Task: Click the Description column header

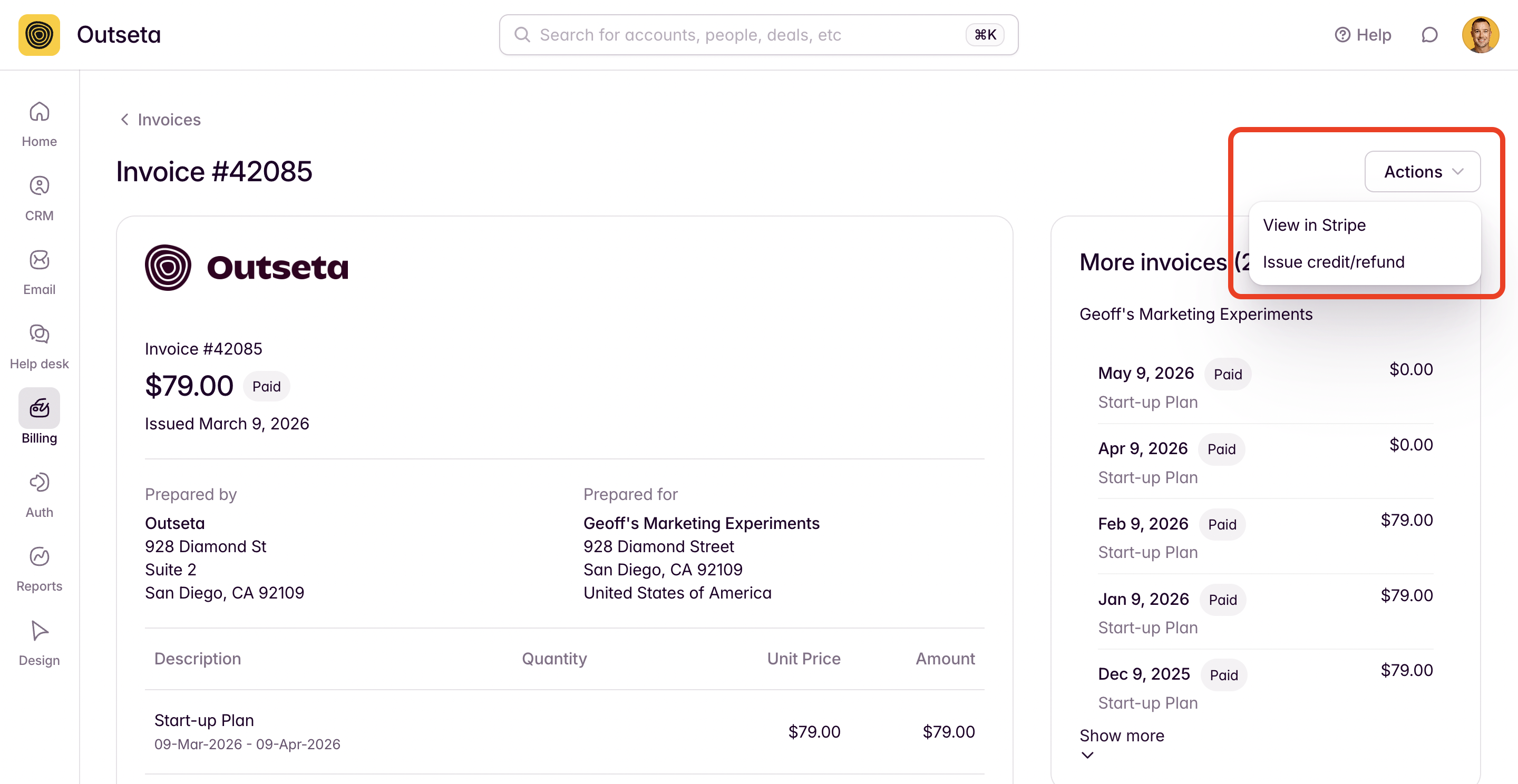Action: point(198,659)
